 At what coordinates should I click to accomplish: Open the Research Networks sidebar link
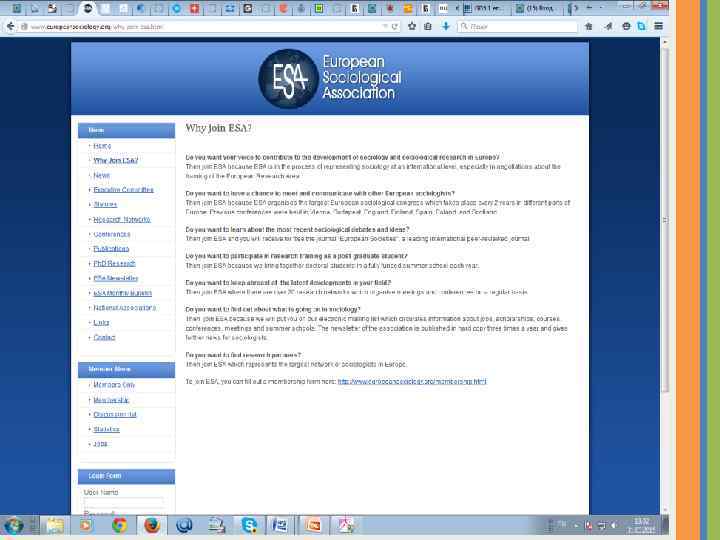pos(122,220)
